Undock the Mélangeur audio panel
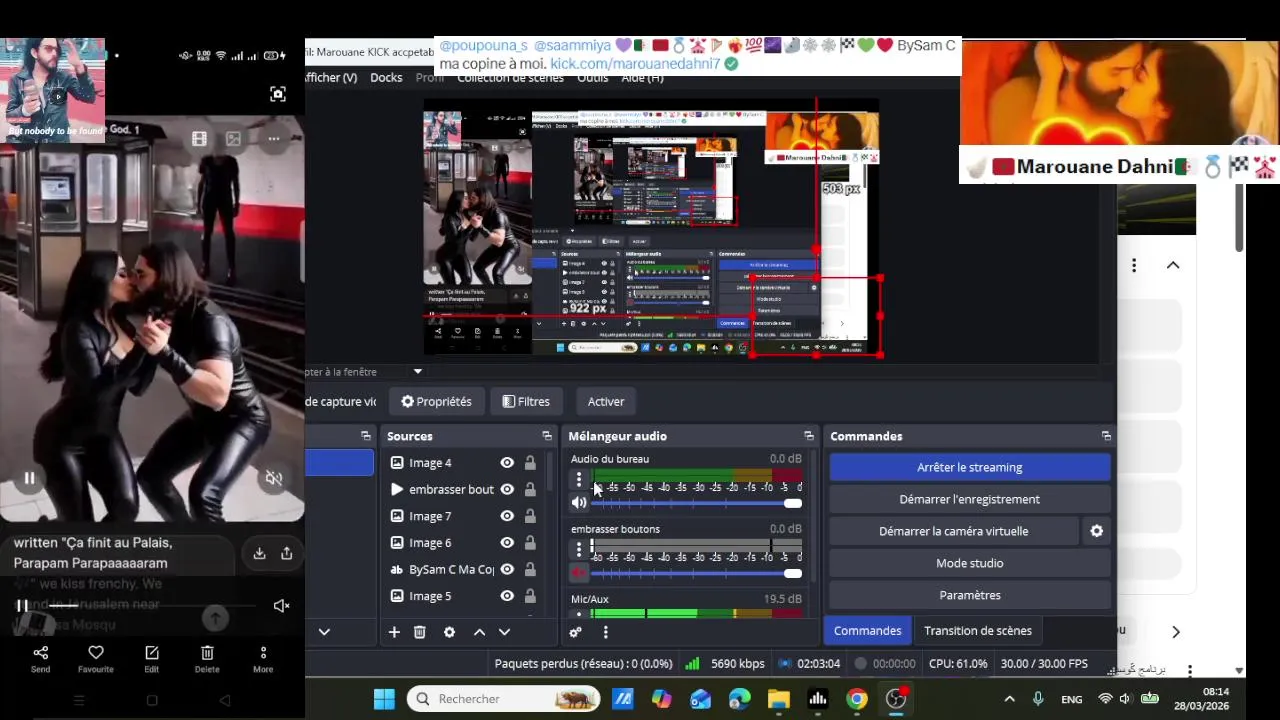The height and width of the screenshot is (720, 1280). pyautogui.click(x=809, y=436)
